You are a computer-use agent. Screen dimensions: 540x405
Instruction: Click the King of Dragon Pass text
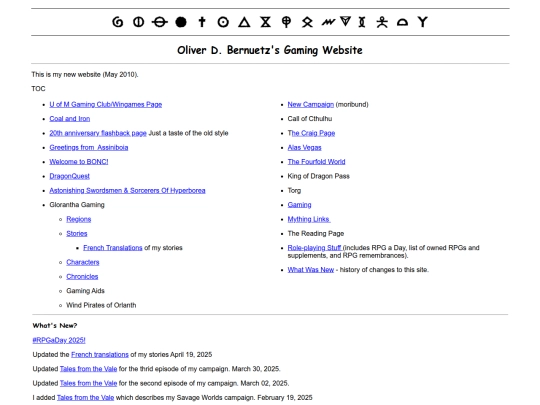(x=319, y=176)
